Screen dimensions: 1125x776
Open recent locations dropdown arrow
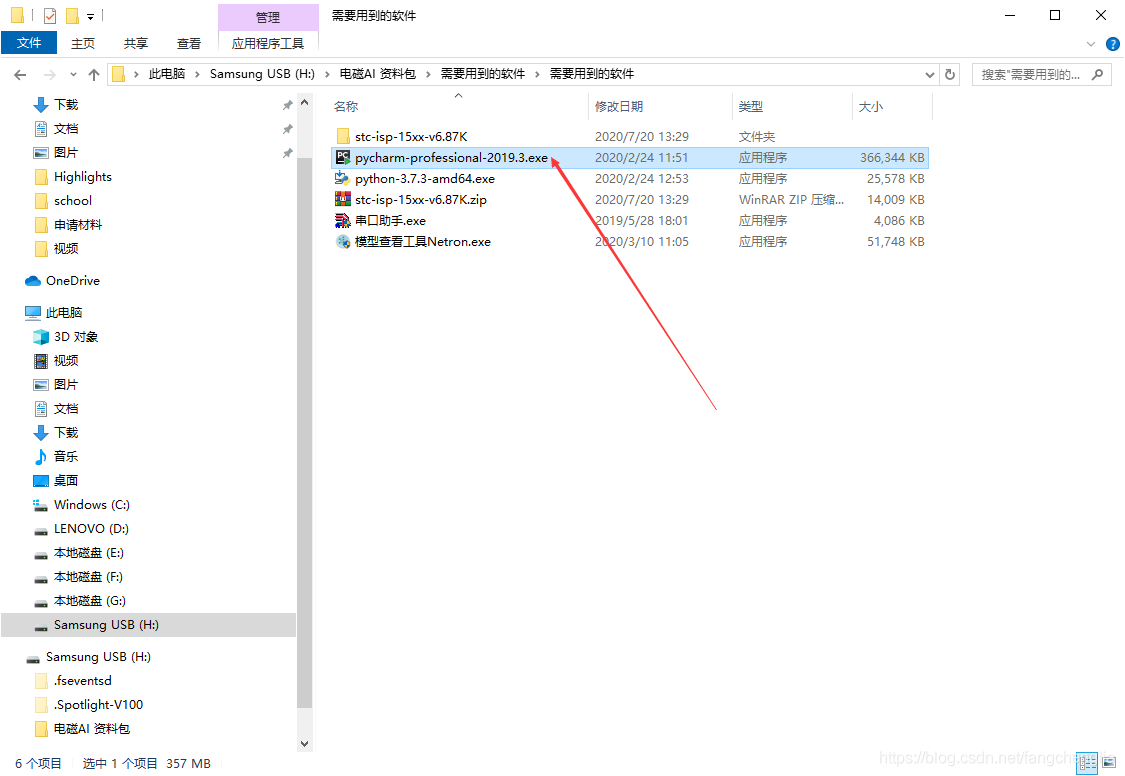pos(73,75)
